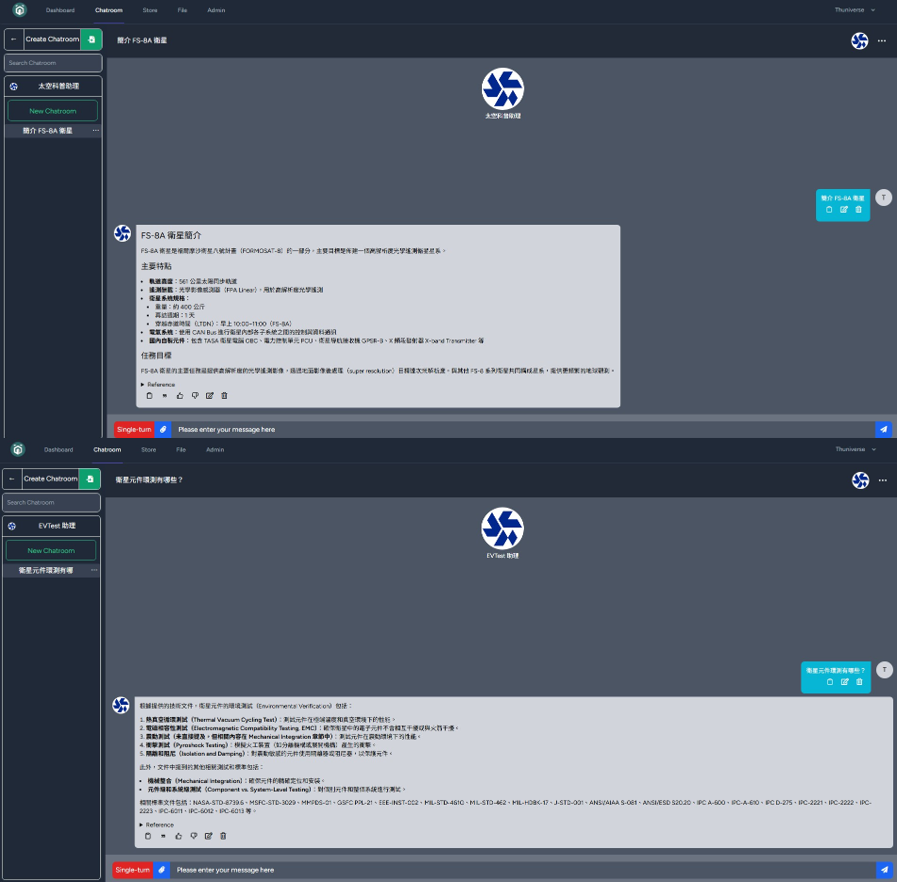
Task: Open the Store tab above EVTest 助理 sidebar
Action: (x=148, y=450)
